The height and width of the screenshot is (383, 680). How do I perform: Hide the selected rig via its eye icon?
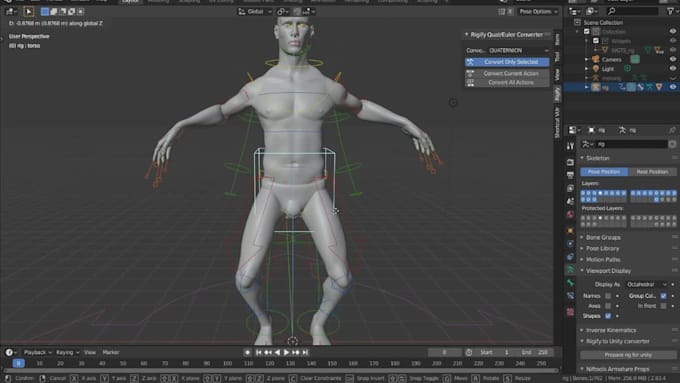click(673, 87)
